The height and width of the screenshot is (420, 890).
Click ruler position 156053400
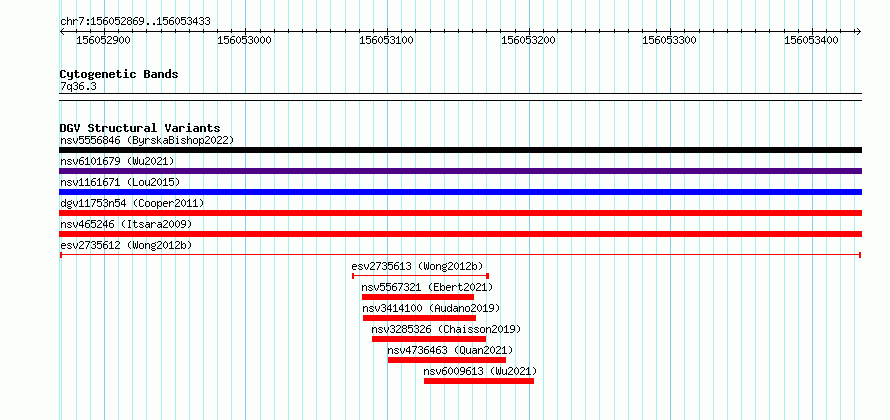pyautogui.click(x=811, y=40)
